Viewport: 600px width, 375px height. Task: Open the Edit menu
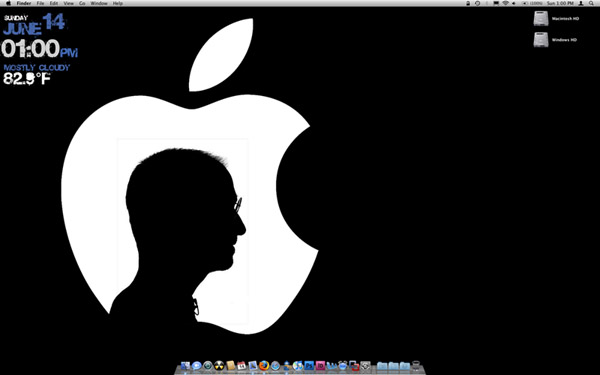[54, 3]
